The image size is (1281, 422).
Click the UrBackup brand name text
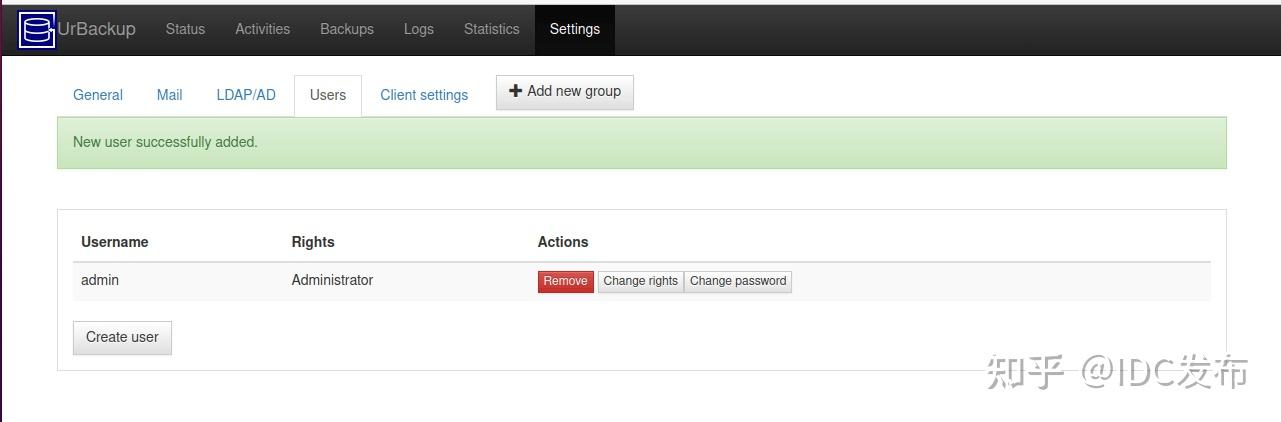97,29
